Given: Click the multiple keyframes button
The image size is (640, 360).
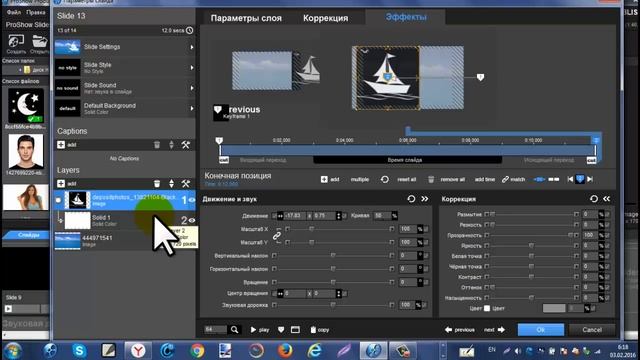Looking at the screenshot, I should coord(360,179).
